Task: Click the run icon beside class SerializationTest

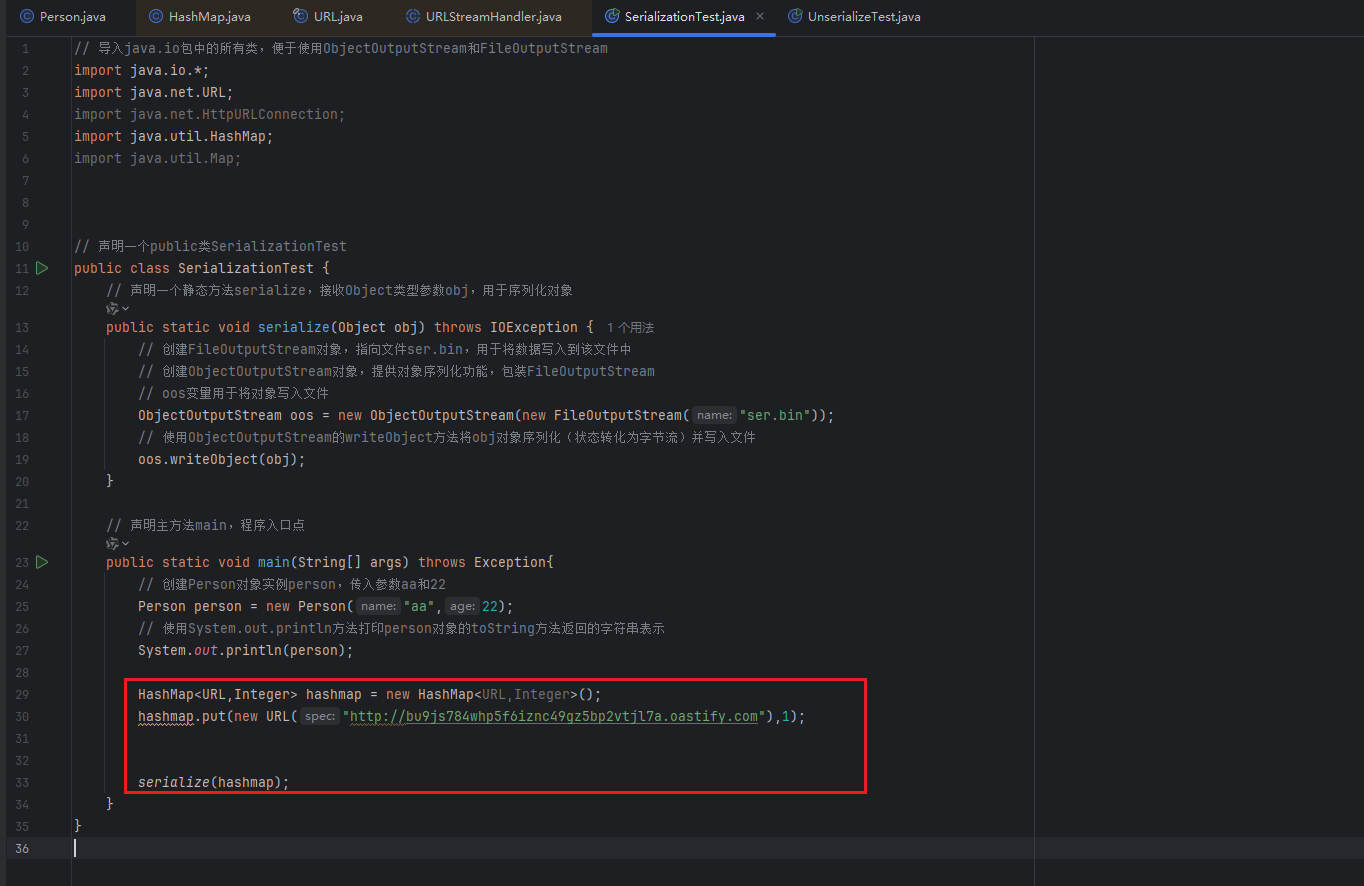Action: pyautogui.click(x=42, y=268)
